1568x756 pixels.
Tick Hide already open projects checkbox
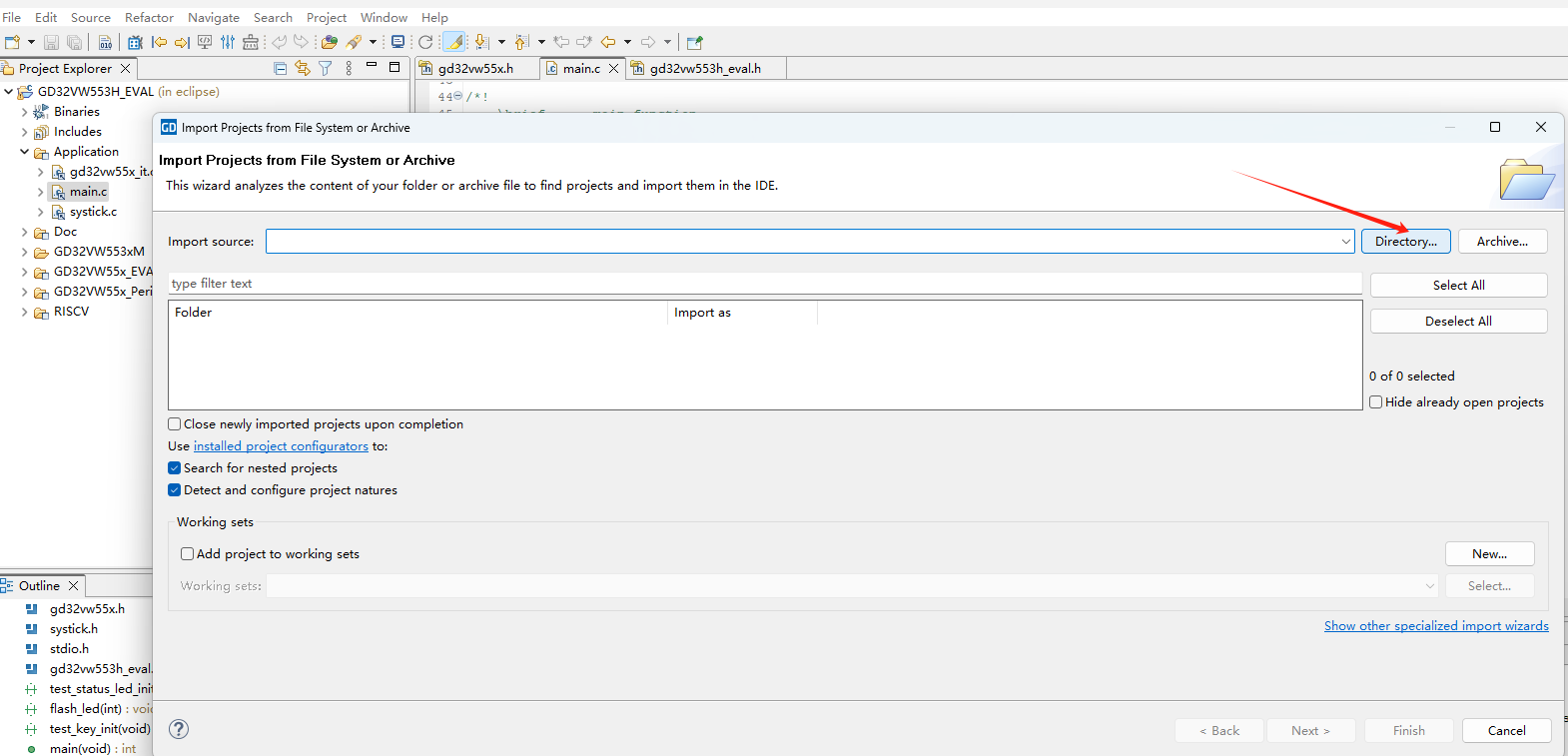pyautogui.click(x=1376, y=402)
